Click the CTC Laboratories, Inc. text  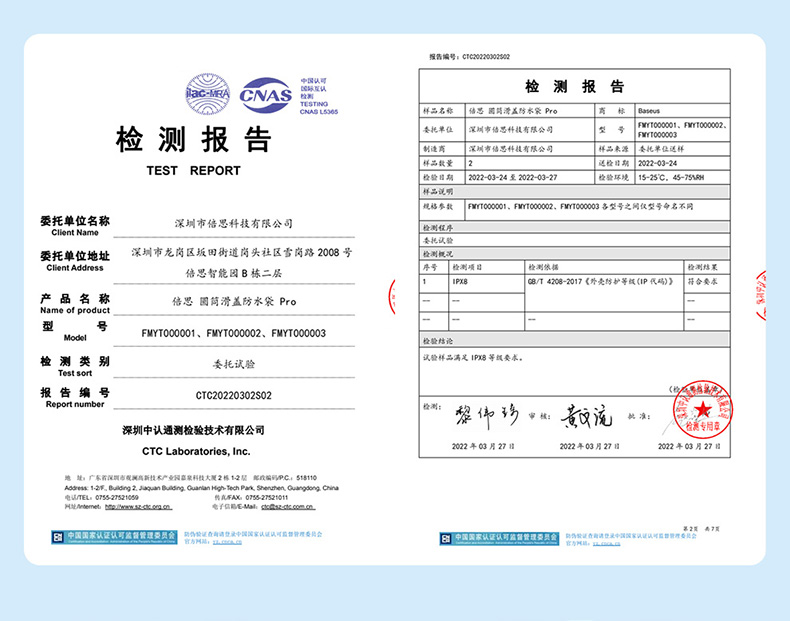196,451
